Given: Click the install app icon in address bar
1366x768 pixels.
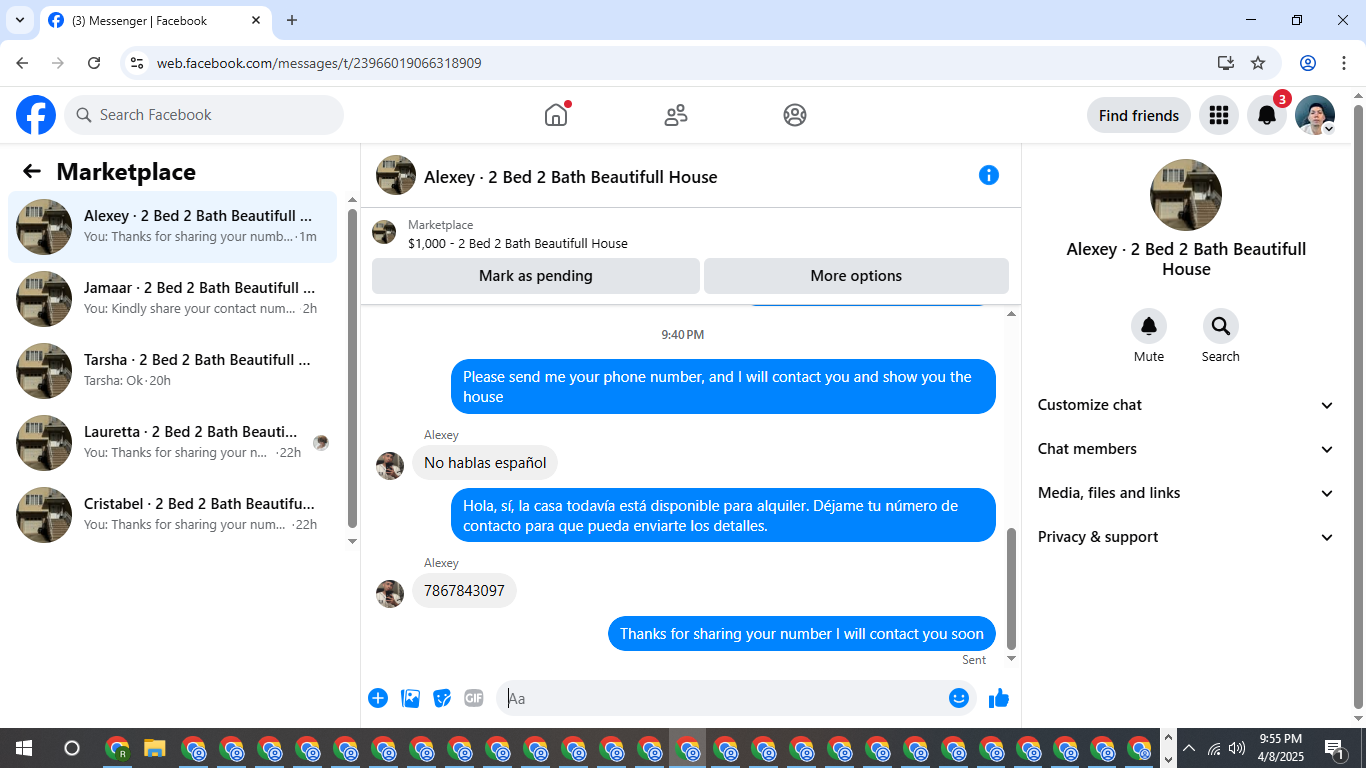Looking at the screenshot, I should coord(1226,63).
